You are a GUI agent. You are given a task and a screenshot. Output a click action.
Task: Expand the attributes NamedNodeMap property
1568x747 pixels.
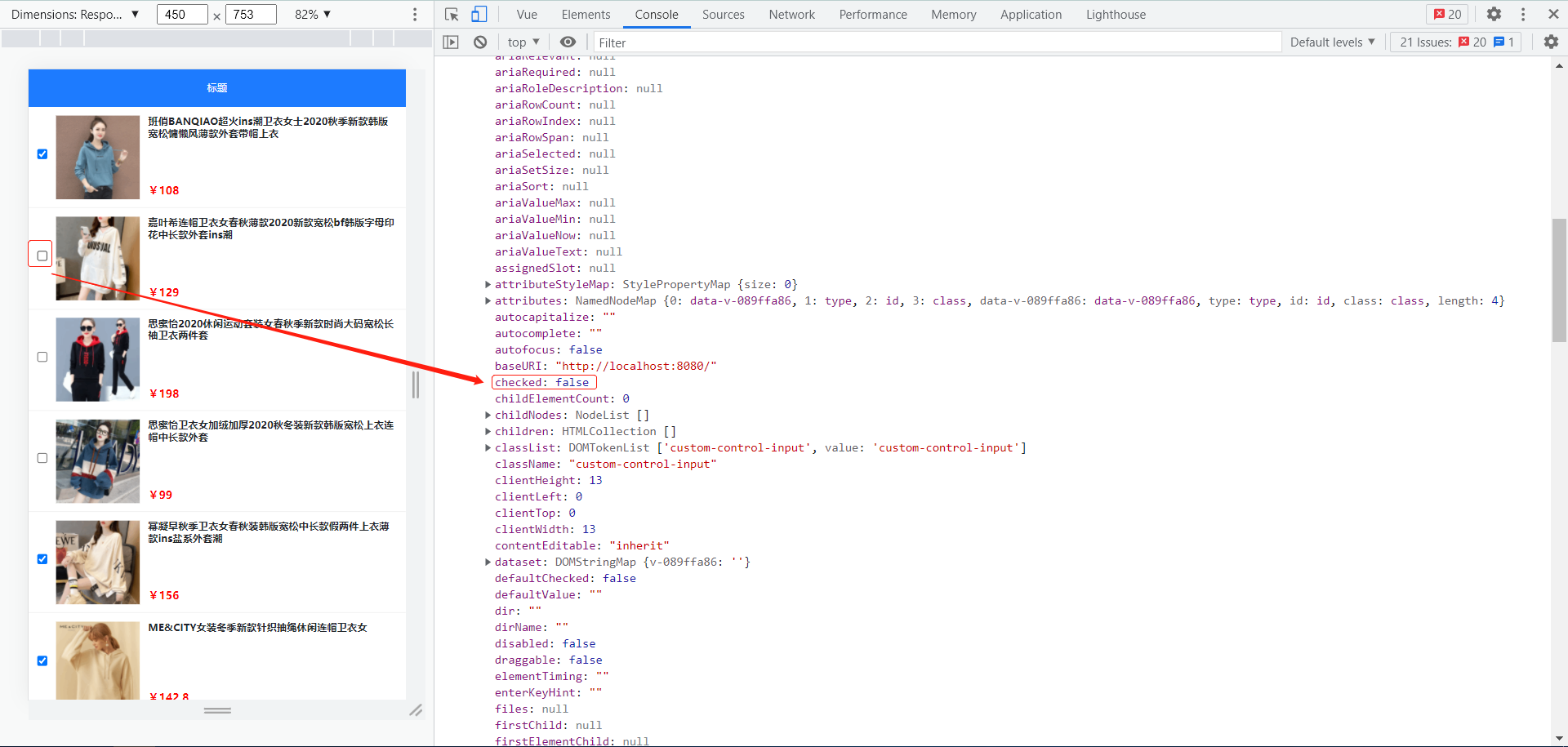(x=488, y=300)
